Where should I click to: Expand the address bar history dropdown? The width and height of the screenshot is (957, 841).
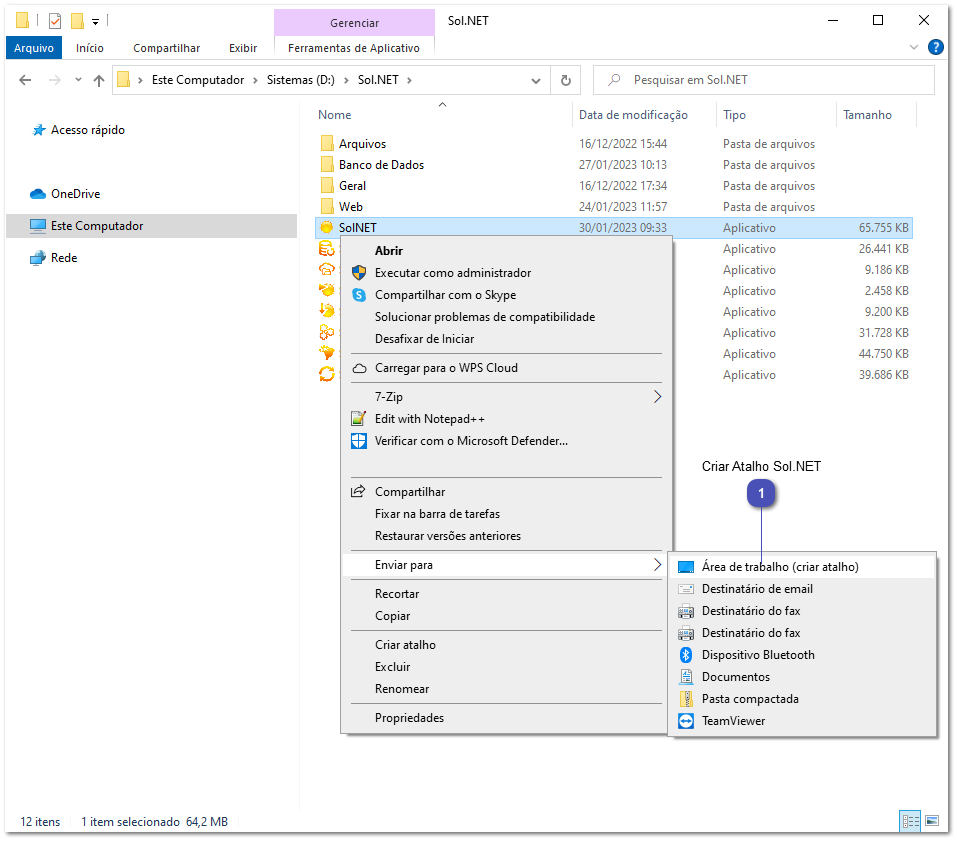tap(536, 79)
